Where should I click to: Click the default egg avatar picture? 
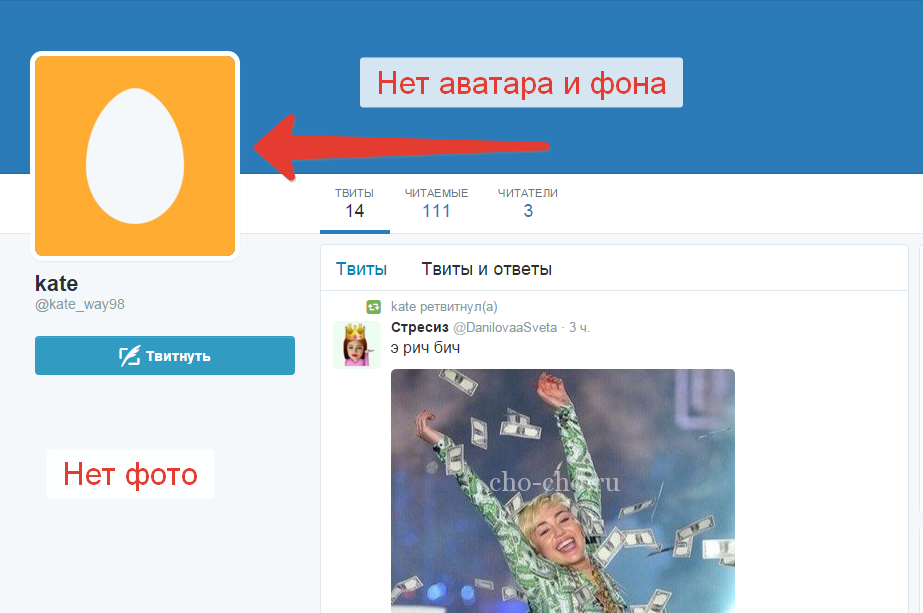pyautogui.click(x=135, y=155)
